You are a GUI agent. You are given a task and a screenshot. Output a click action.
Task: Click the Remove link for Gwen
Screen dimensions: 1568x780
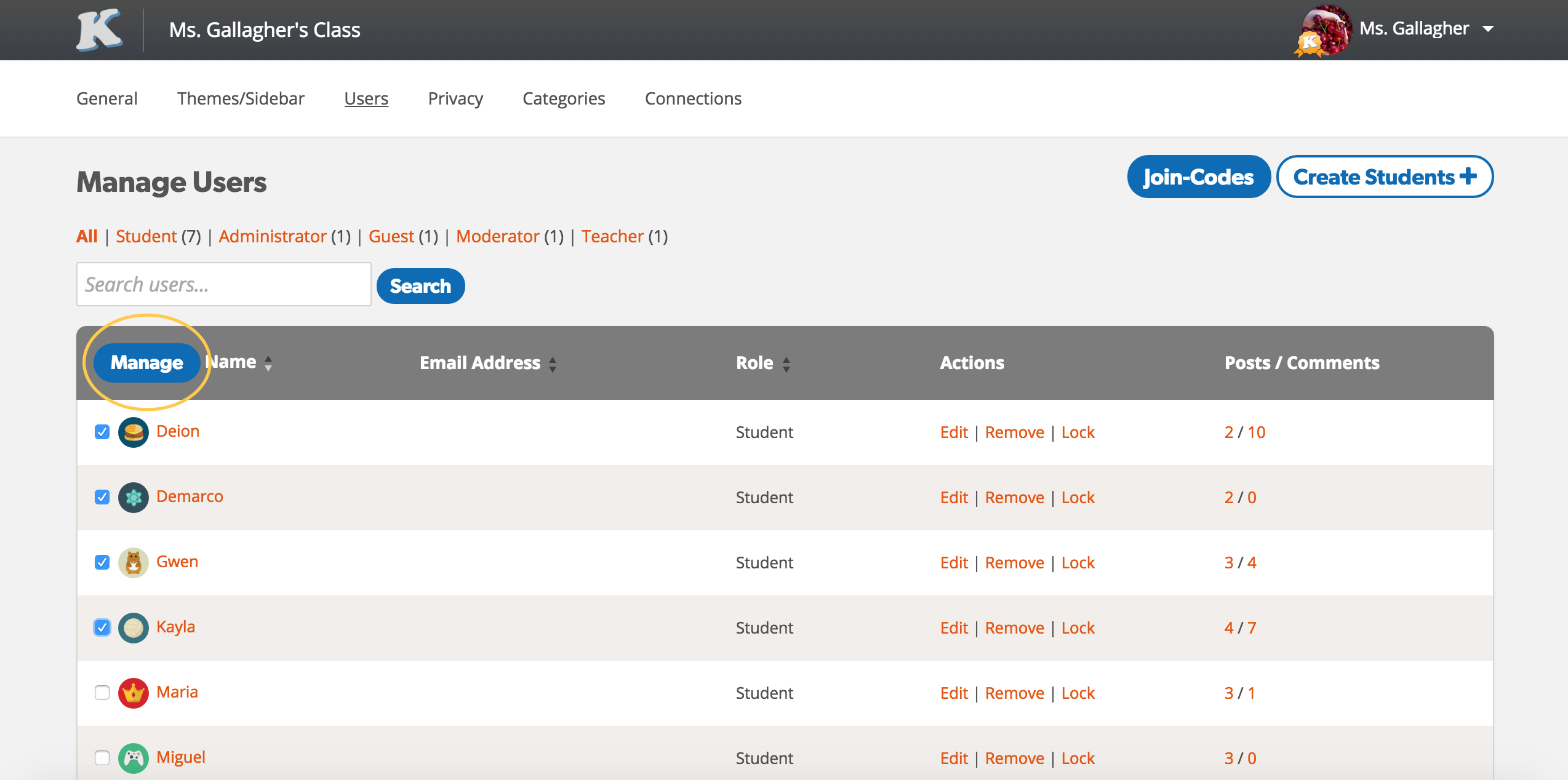[x=1014, y=563]
